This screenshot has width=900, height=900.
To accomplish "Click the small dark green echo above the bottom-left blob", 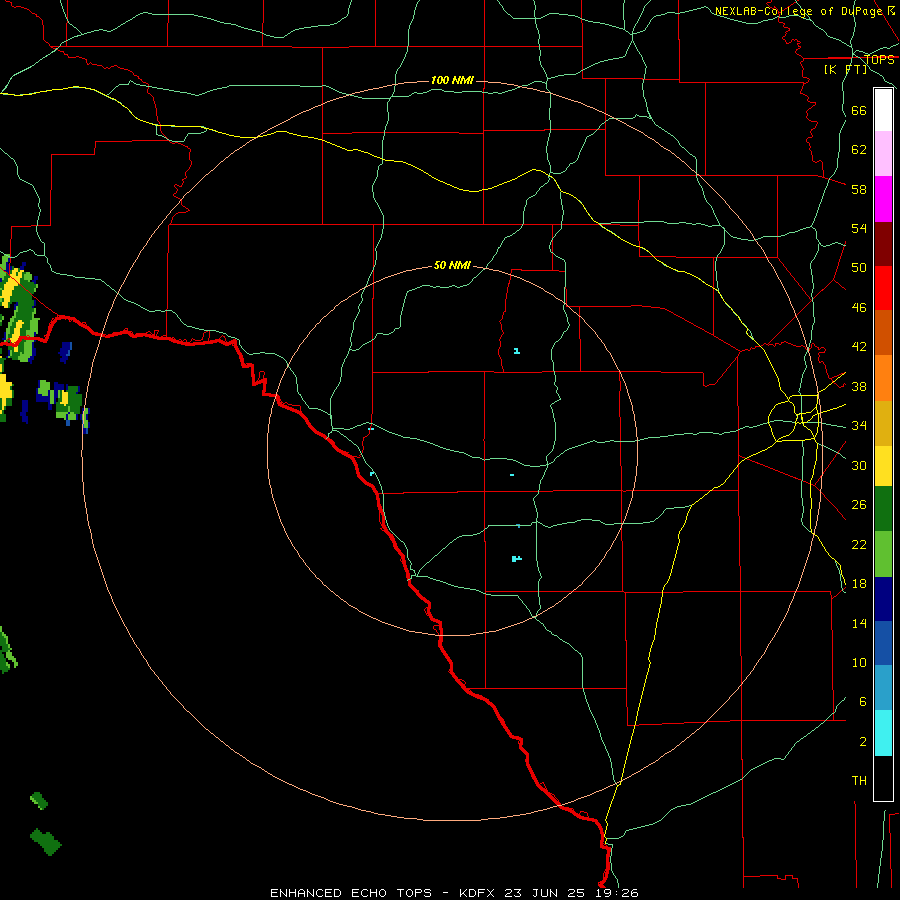I will (38, 801).
